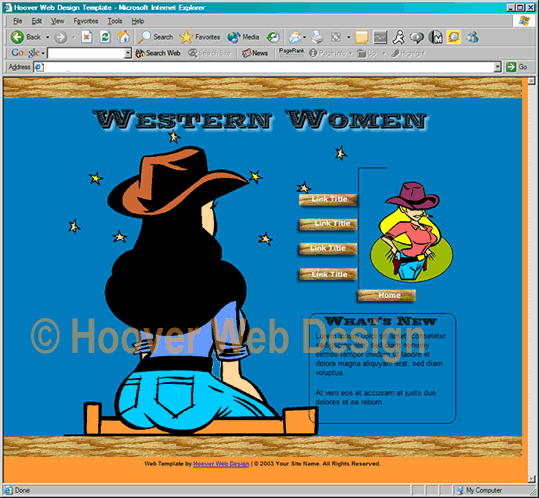Click the third Link Title wooden button
This screenshot has width=539, height=498.
(x=328, y=248)
